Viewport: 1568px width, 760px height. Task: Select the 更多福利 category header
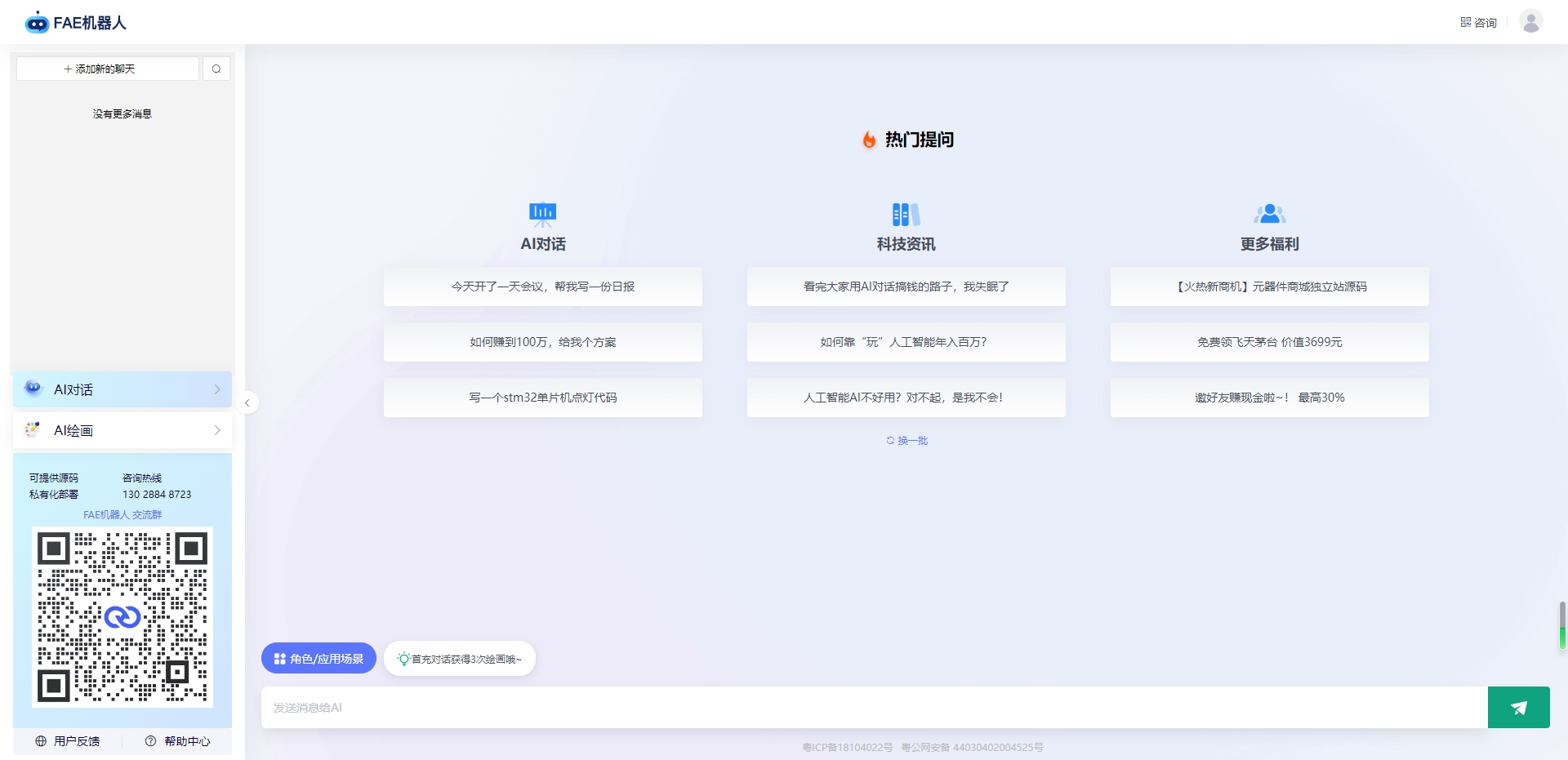pyautogui.click(x=1268, y=243)
